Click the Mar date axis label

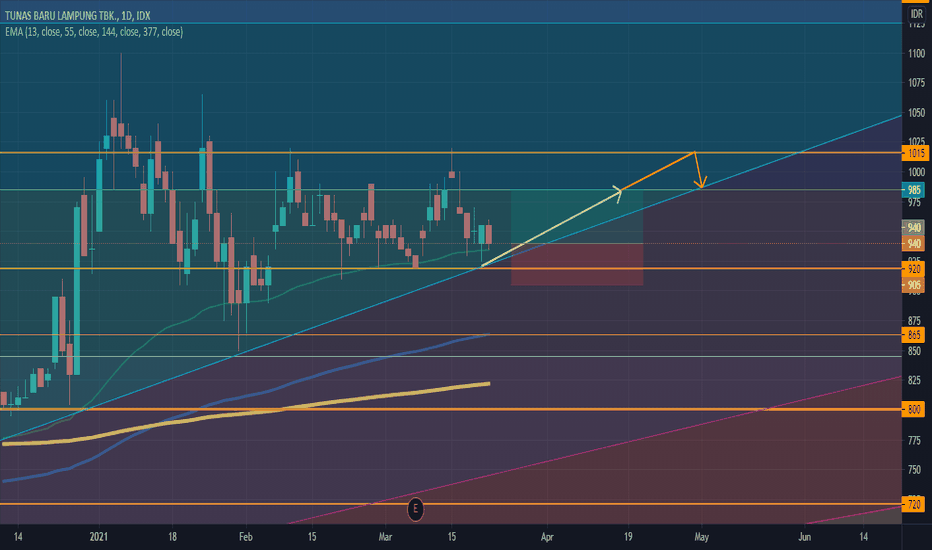pos(385,537)
